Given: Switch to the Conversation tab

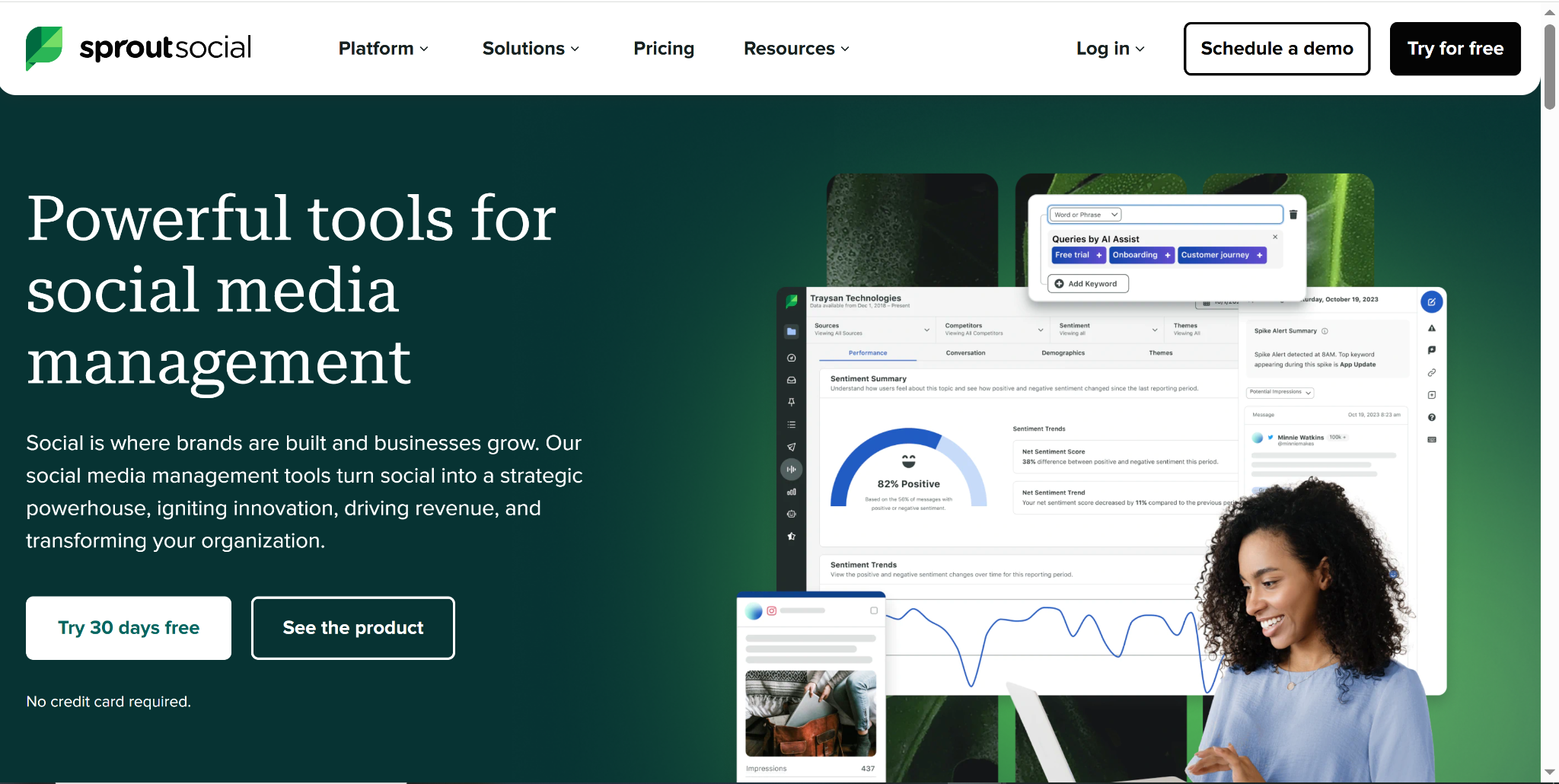Looking at the screenshot, I should [x=965, y=353].
